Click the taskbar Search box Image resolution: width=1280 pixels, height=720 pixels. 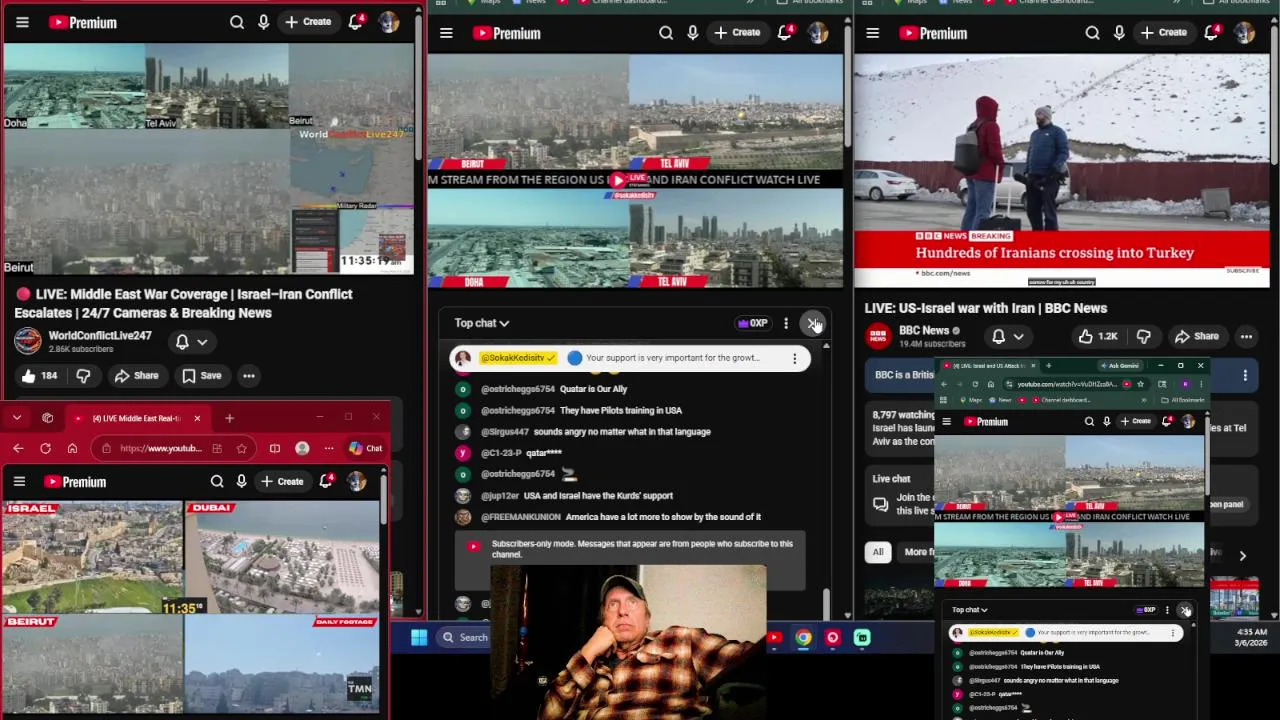coord(464,637)
